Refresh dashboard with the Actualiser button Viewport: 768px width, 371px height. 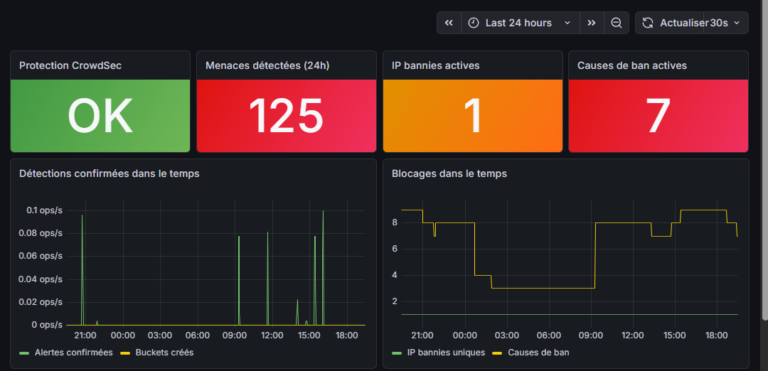pyautogui.click(x=670, y=23)
